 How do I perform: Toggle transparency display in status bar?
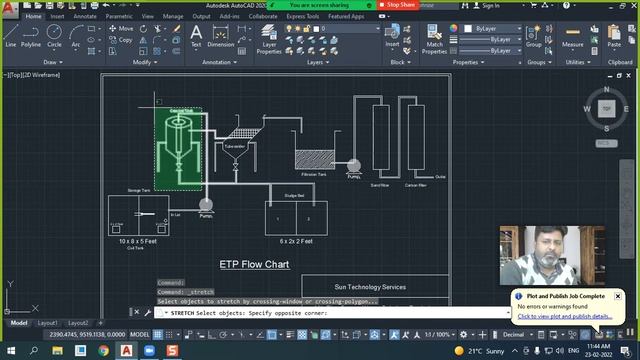click(x=302, y=335)
